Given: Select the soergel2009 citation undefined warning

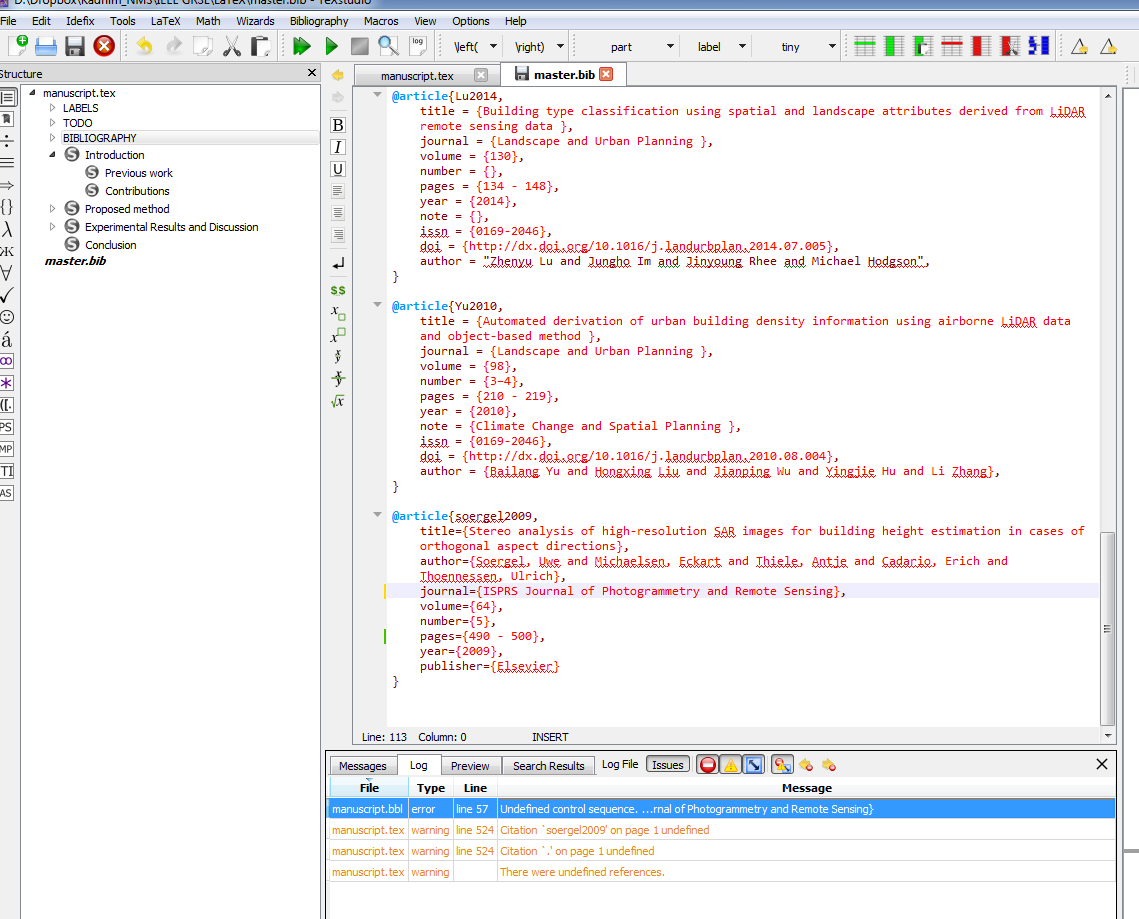Looking at the screenshot, I should tap(721, 830).
